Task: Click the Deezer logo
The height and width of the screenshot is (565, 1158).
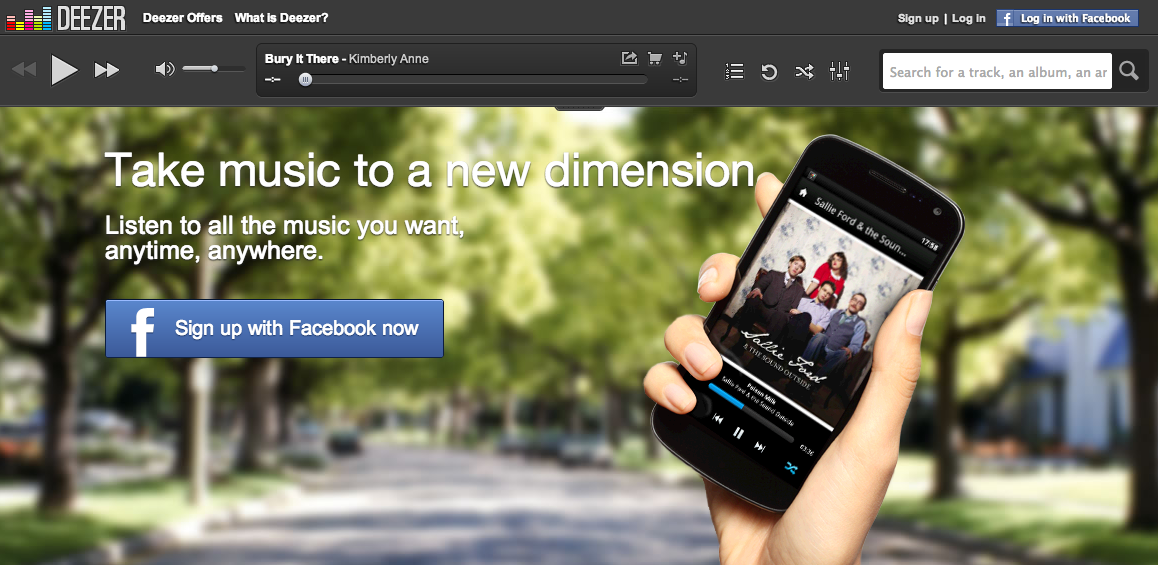Action: coord(66,18)
